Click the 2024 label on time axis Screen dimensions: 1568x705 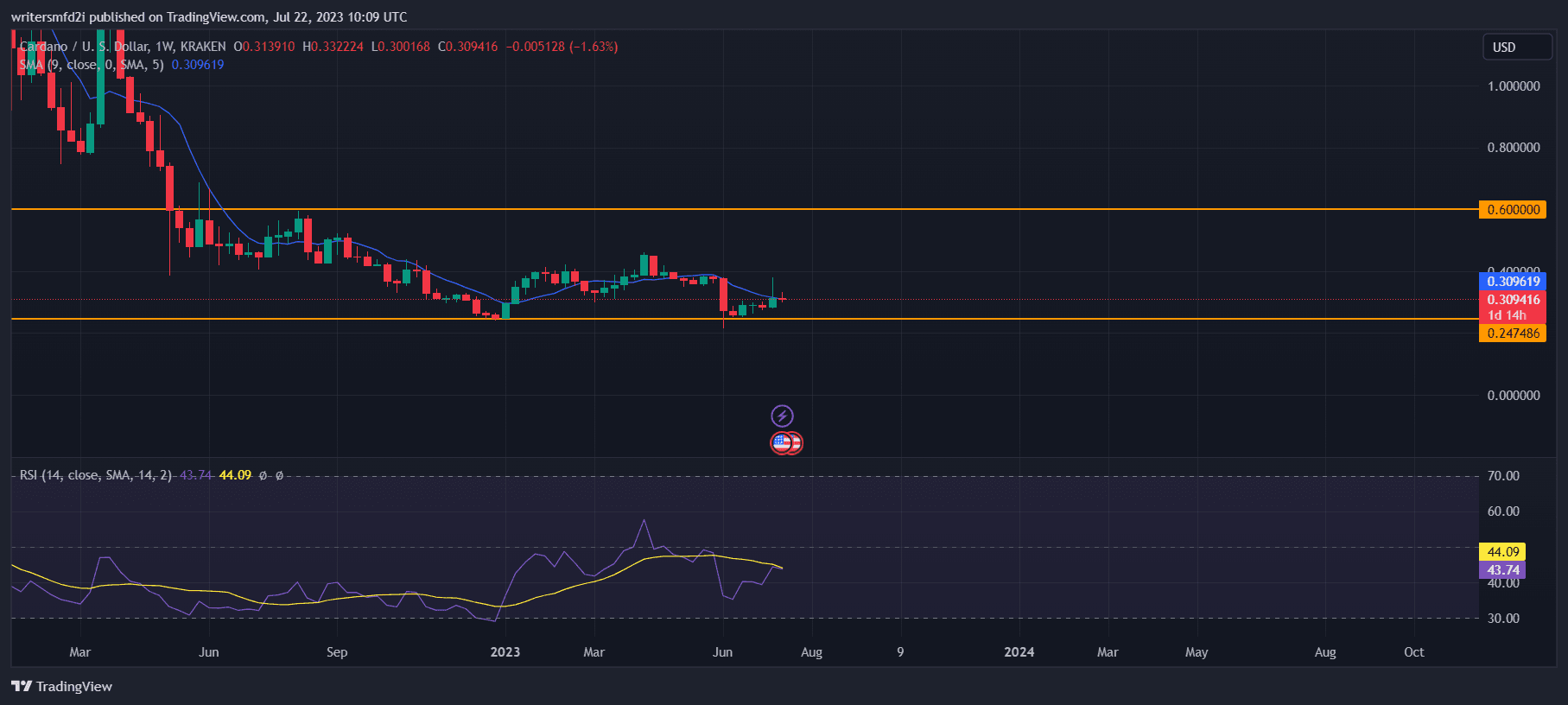click(x=1019, y=652)
